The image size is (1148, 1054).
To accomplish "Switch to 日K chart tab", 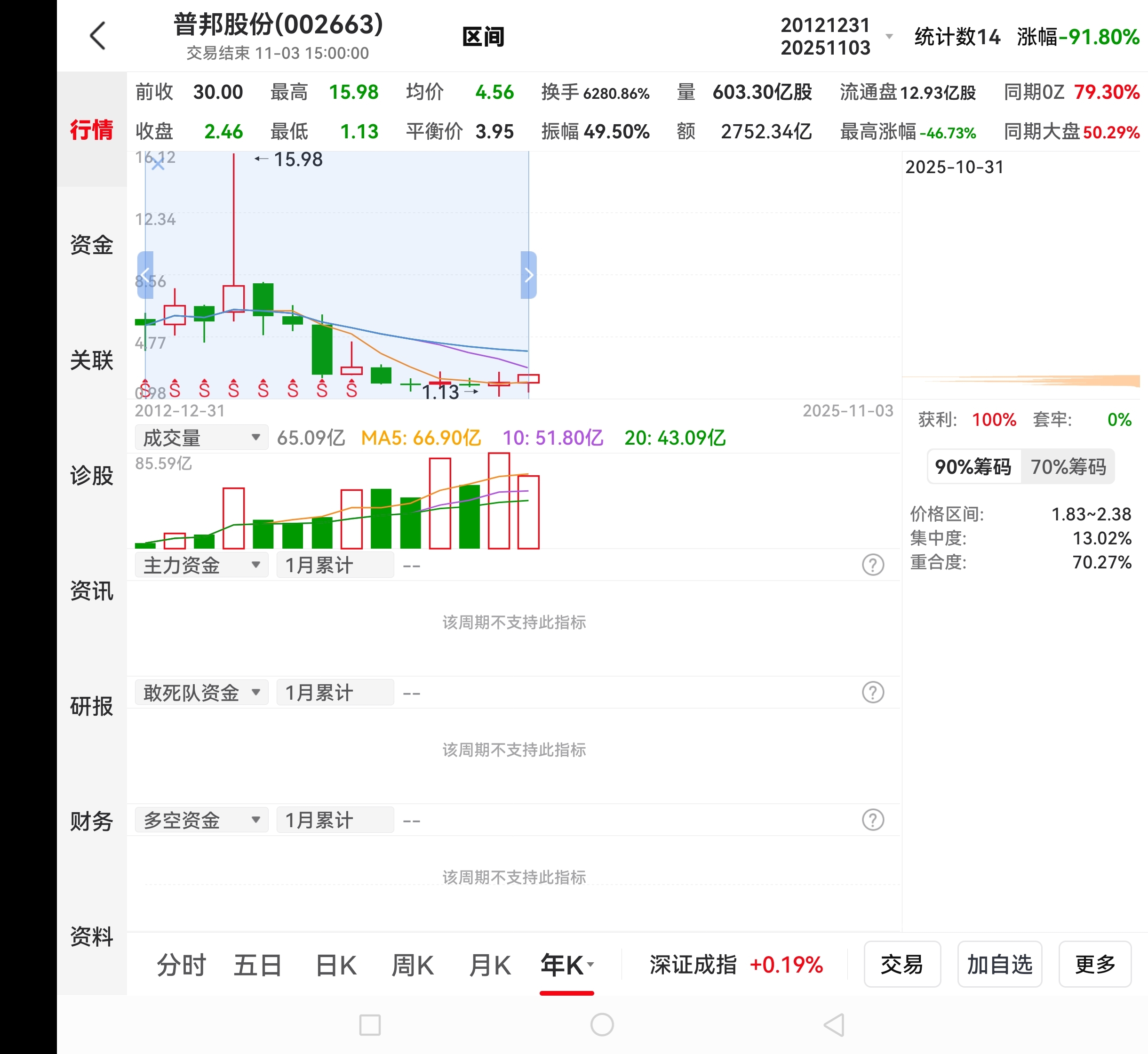I will point(336,965).
